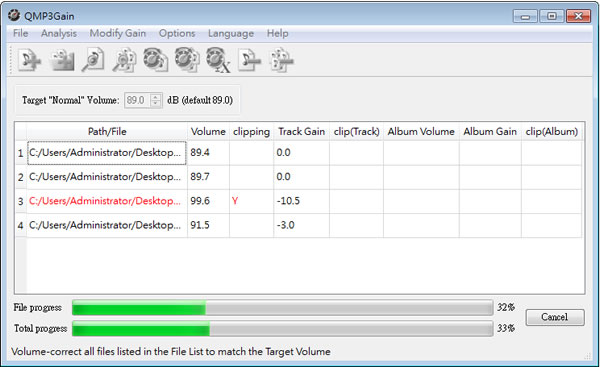The height and width of the screenshot is (367, 600).
Task: Click the Target Normal Volume input field
Action: click(x=138, y=100)
